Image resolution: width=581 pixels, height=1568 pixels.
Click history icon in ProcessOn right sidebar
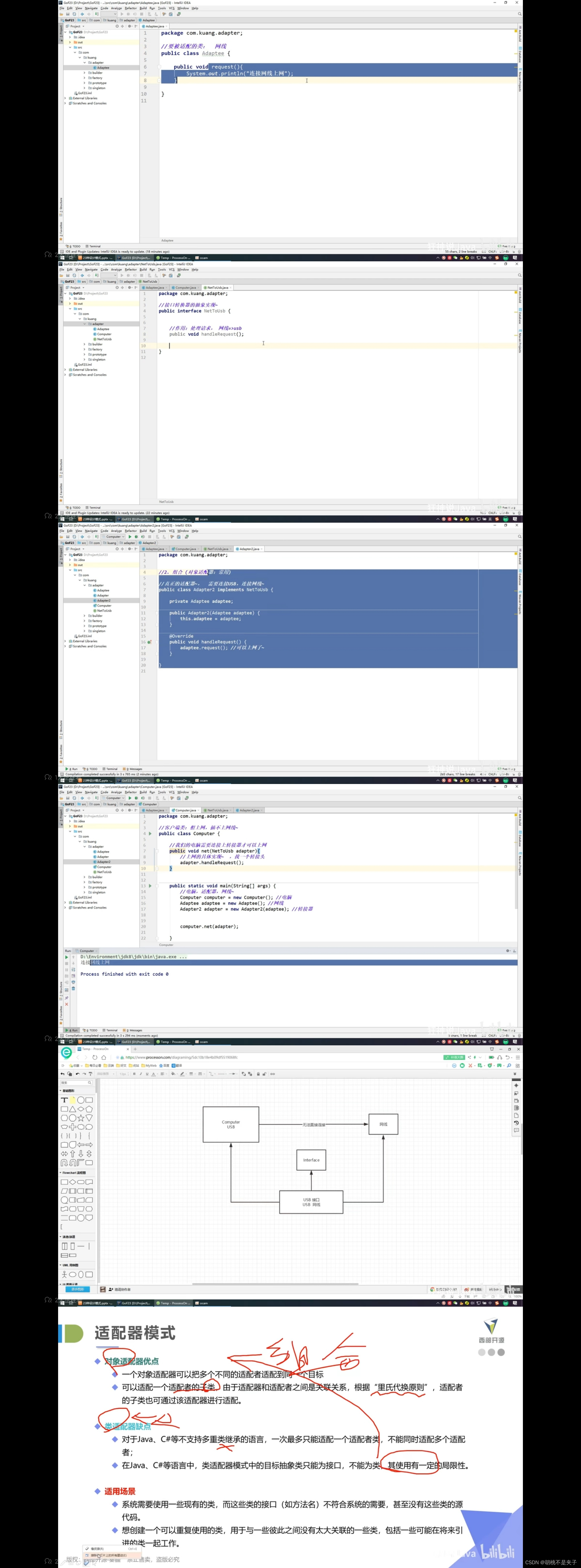516,1123
